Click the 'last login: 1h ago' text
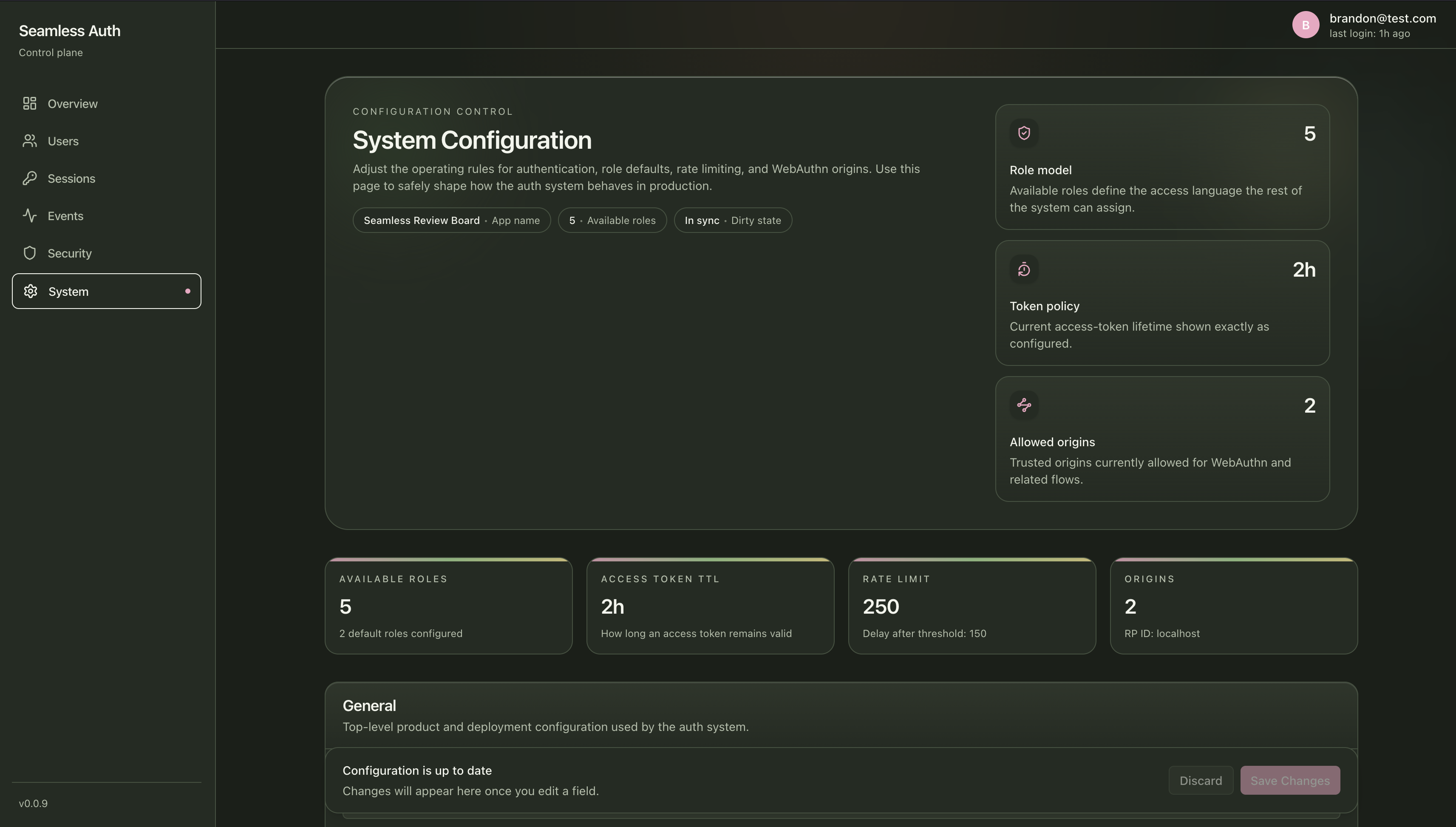This screenshot has height=827, width=1456. coord(1369,34)
